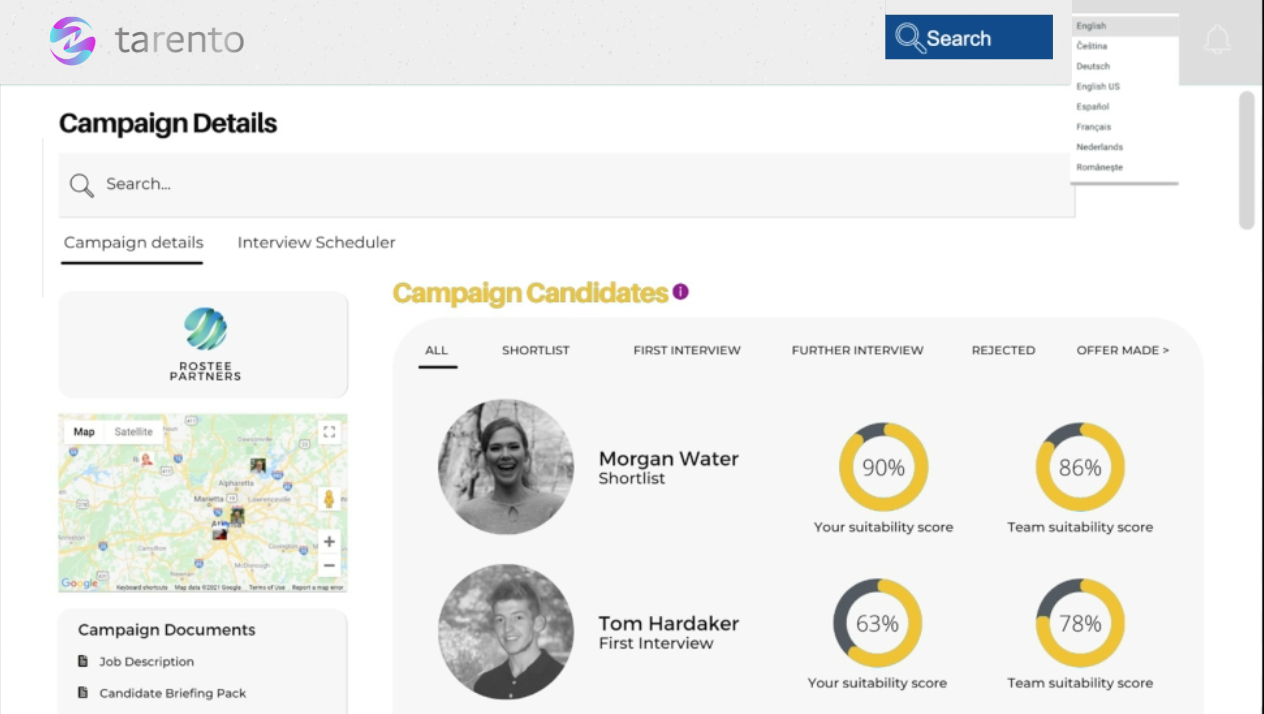Pick Español from the language options
The height and width of the screenshot is (714, 1264).
pos(1093,107)
